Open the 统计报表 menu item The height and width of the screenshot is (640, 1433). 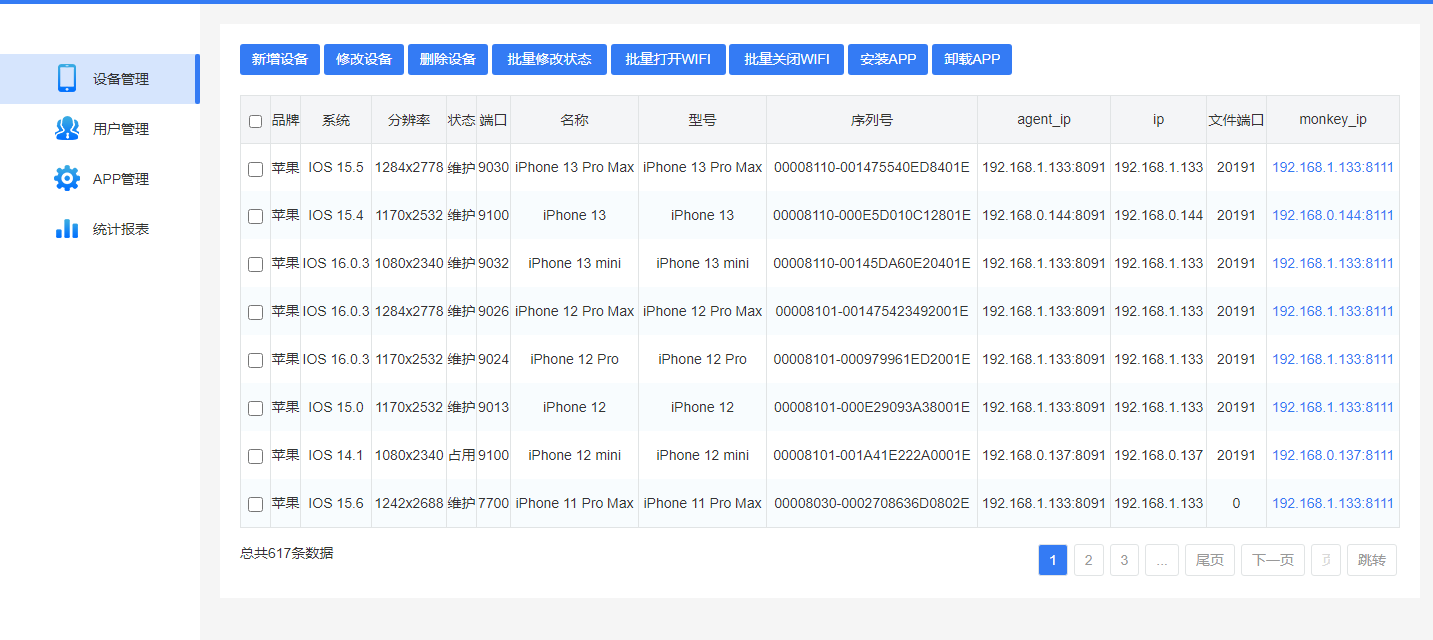click(121, 229)
